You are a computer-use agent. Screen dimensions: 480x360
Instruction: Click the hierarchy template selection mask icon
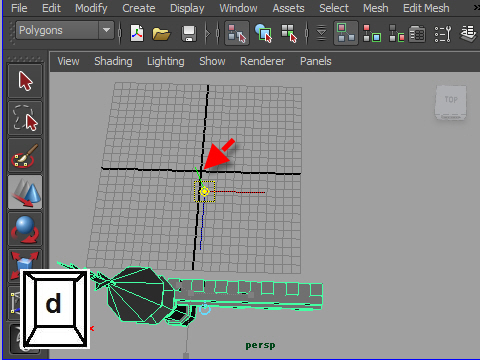(x=397, y=33)
